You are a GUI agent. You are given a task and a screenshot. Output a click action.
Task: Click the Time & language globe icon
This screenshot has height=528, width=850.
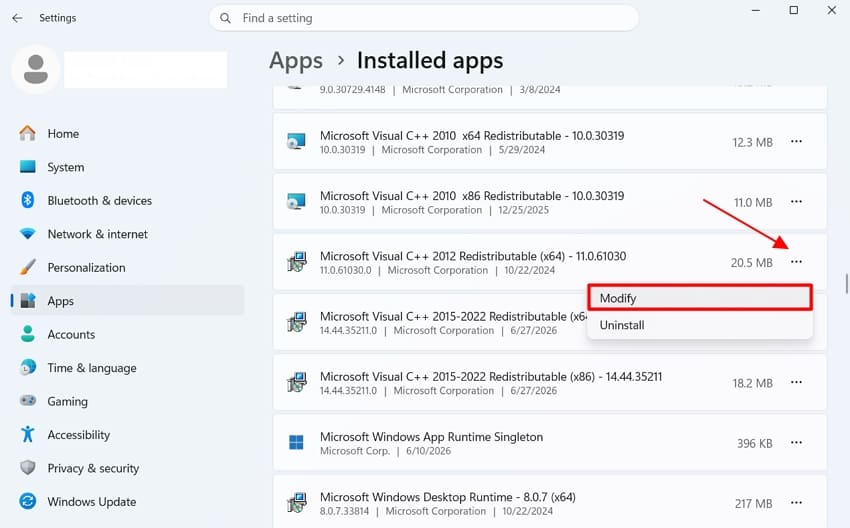click(x=28, y=368)
